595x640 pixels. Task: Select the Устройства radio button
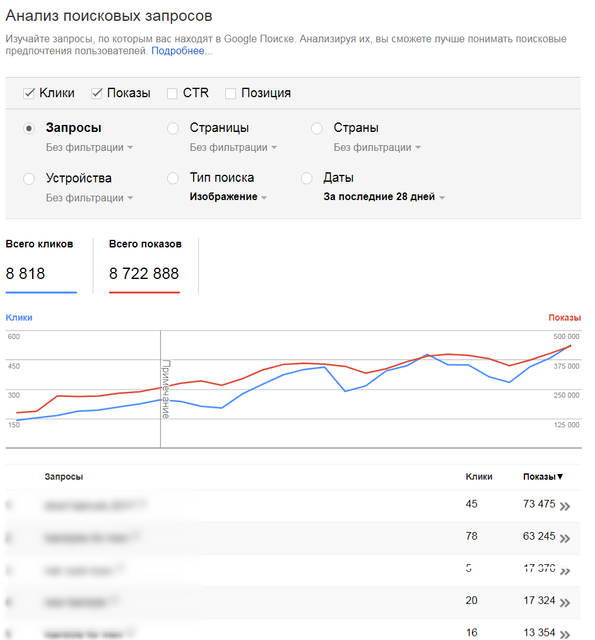(29, 179)
